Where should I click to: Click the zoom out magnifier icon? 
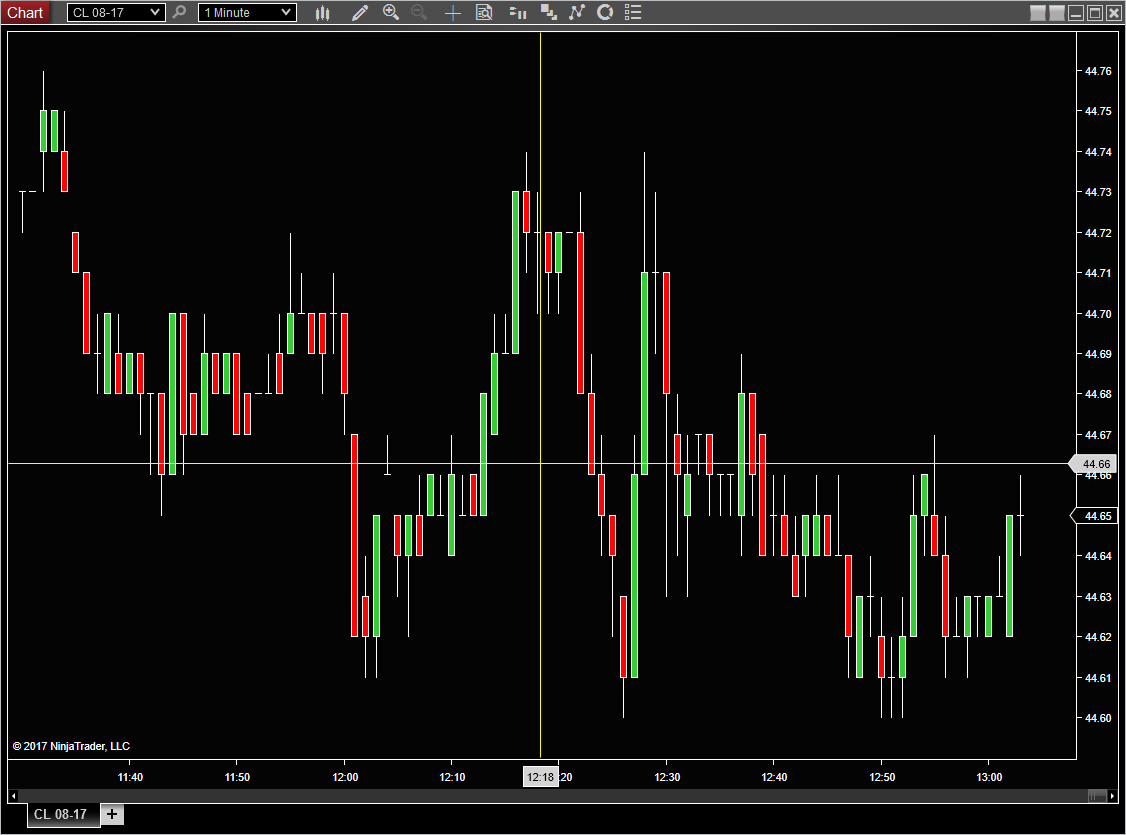tap(419, 12)
